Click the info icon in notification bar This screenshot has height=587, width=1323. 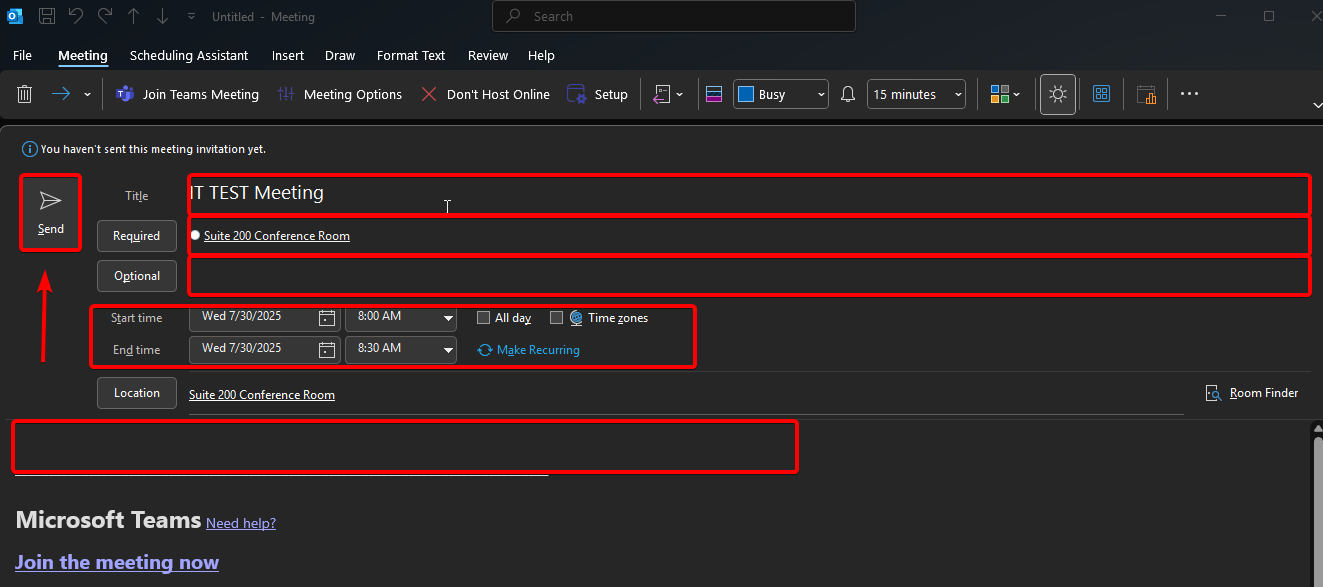[x=31, y=149]
